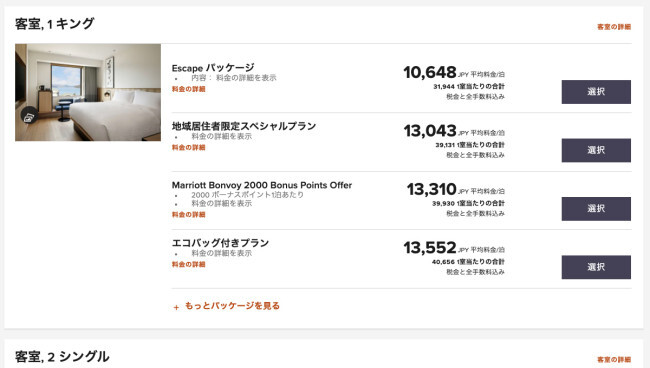Click the もっとパッケージを見る link
The width and height of the screenshot is (650, 368).
(232, 306)
